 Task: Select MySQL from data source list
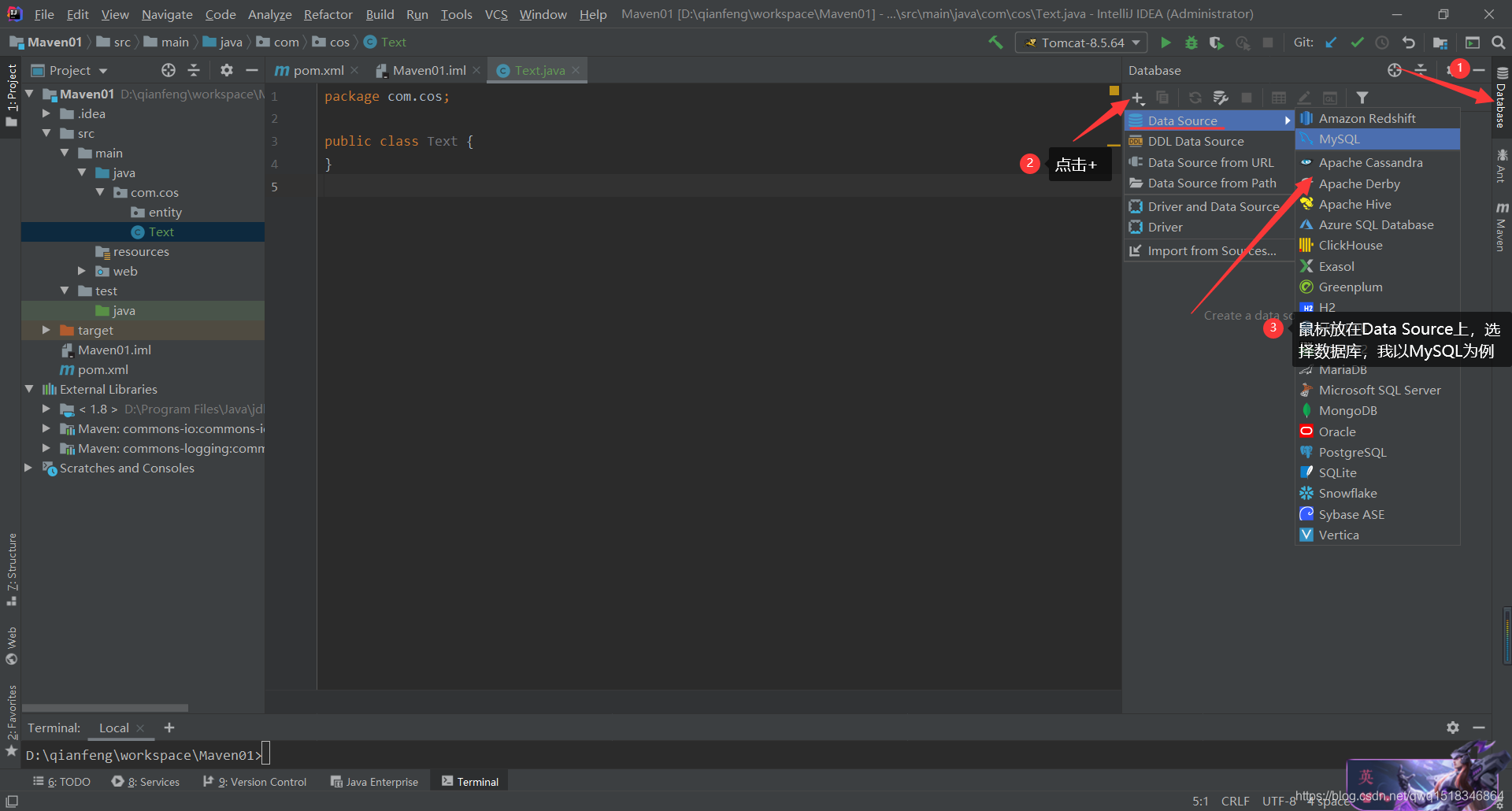pos(1377,139)
